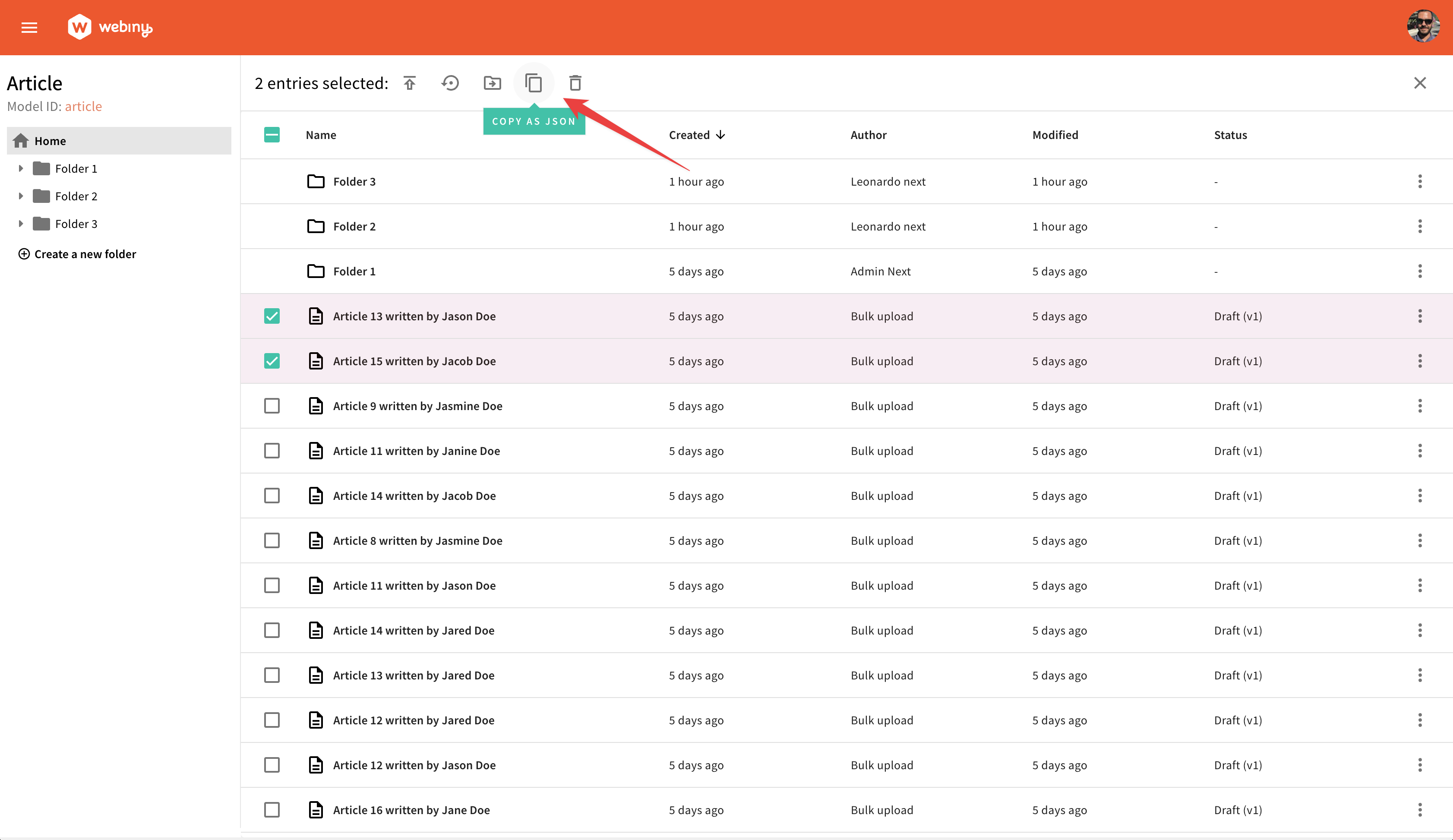Click the Copy as JSON icon
1453x840 pixels.
(534, 83)
